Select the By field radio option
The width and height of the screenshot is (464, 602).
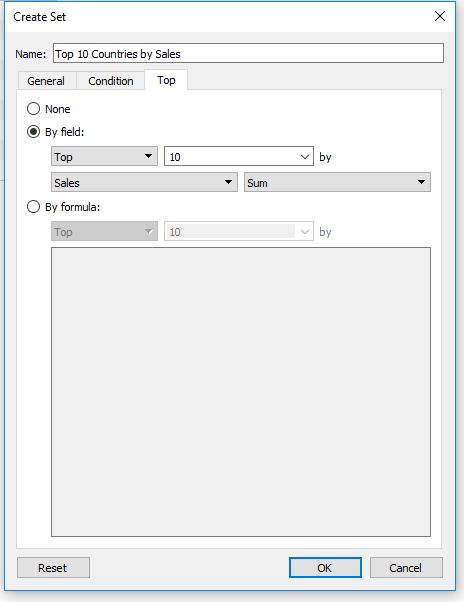click(33, 132)
